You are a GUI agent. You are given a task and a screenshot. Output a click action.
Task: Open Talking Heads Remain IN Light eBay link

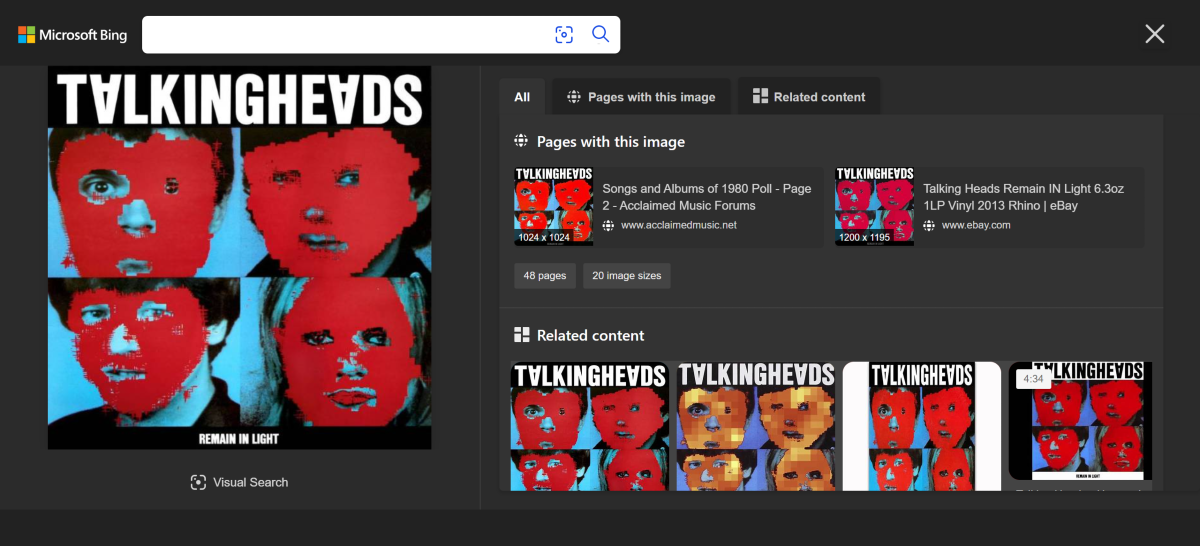click(1024, 197)
